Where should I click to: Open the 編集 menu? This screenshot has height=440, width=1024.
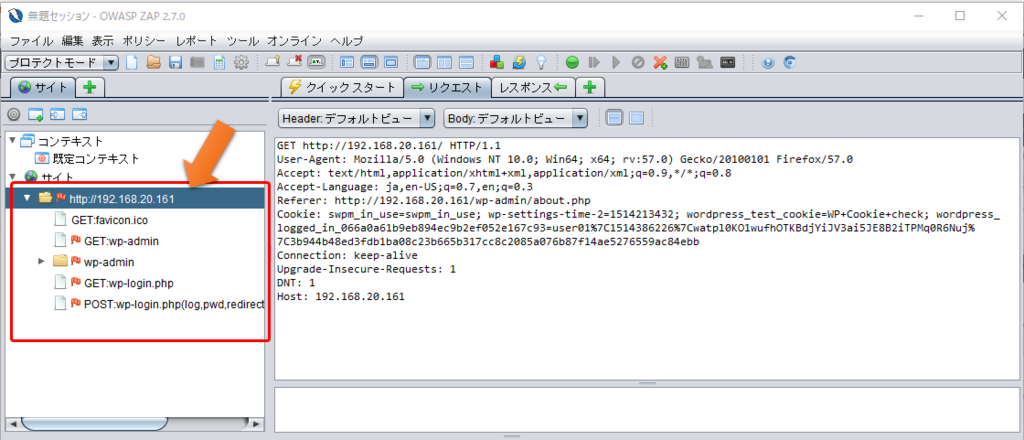click(x=72, y=40)
